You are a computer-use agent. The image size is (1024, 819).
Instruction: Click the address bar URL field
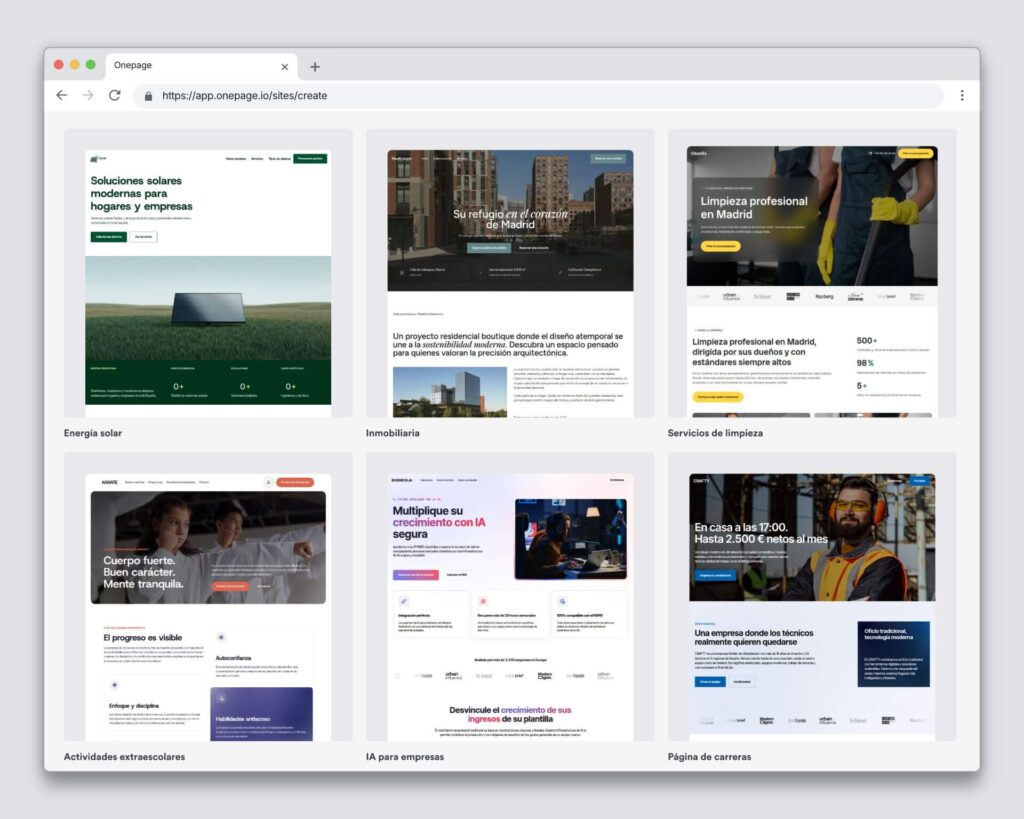point(538,95)
